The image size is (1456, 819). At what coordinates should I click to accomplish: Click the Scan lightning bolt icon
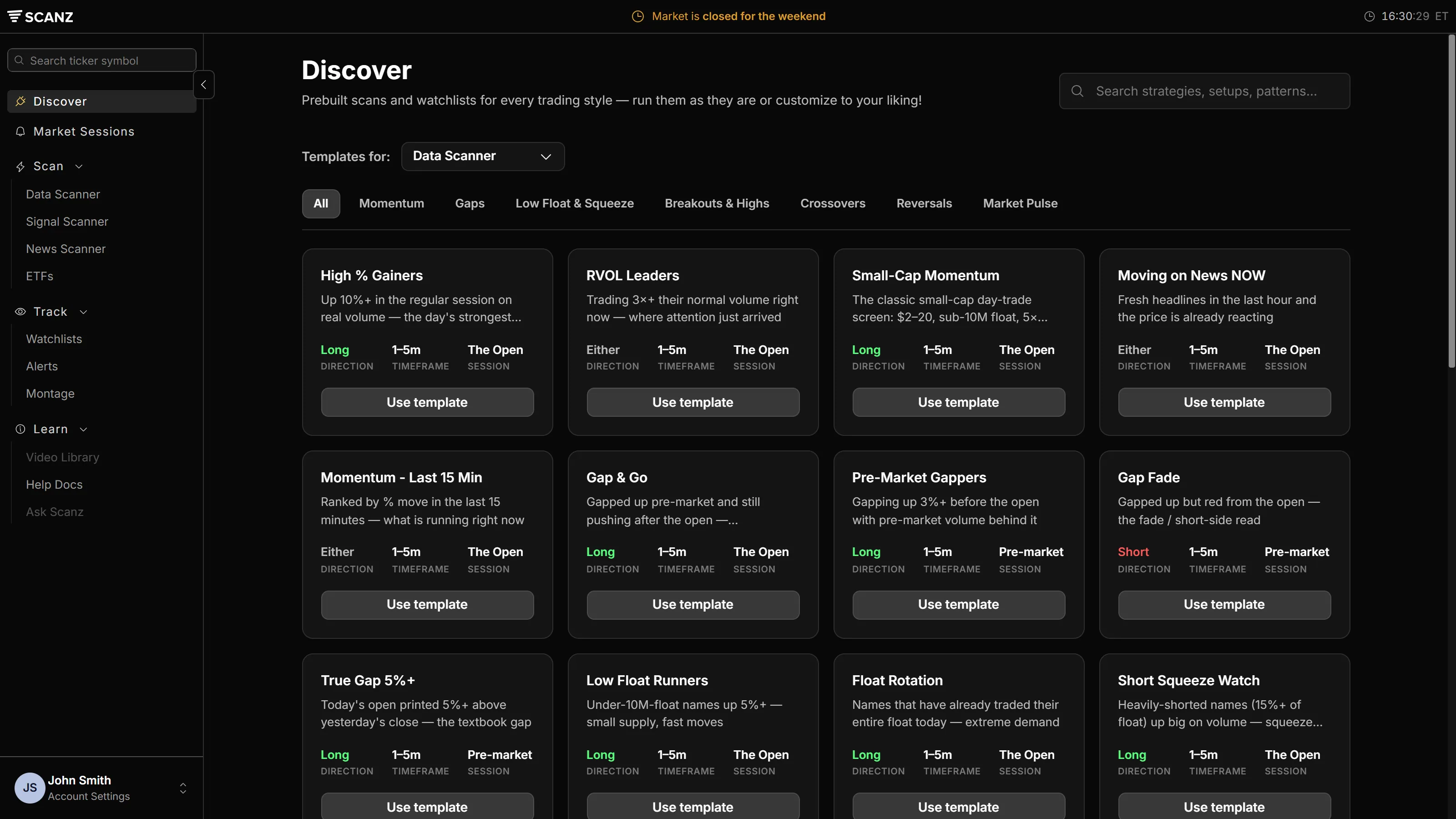click(20, 166)
